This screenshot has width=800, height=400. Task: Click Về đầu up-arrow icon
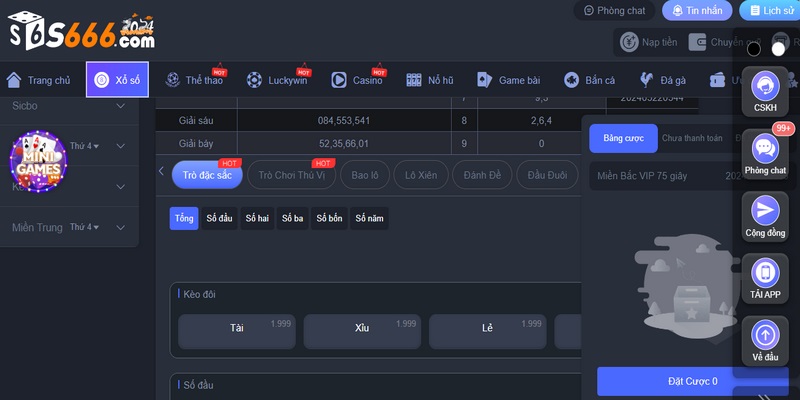tap(766, 335)
